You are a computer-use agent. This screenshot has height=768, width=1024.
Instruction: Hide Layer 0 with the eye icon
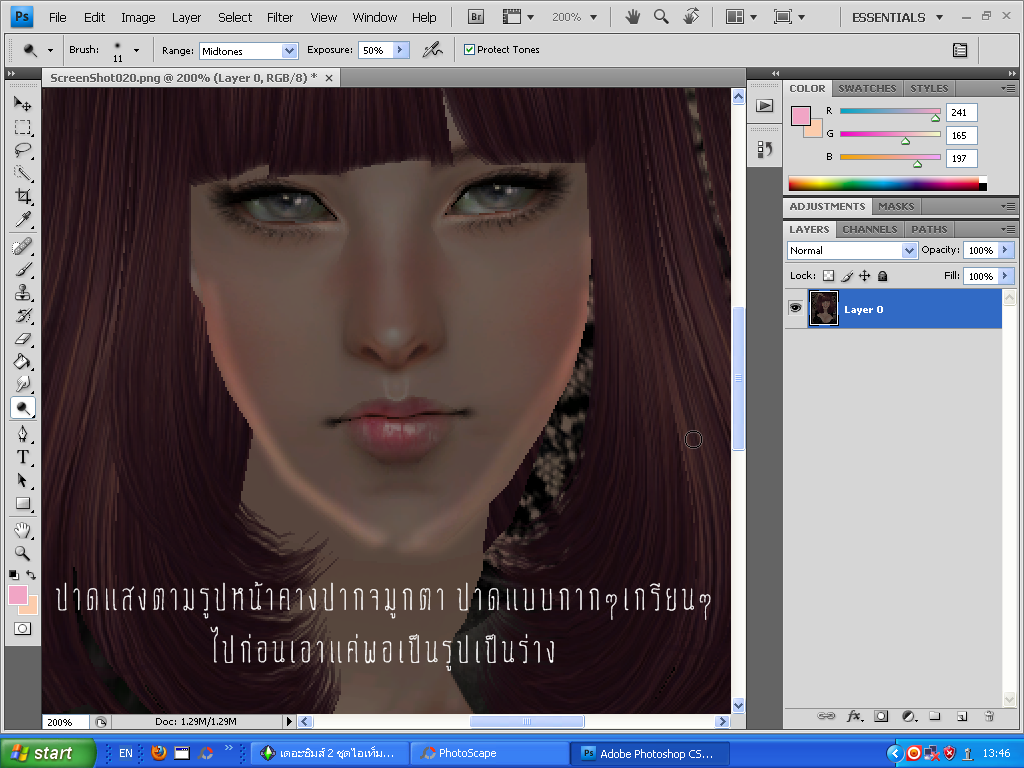(795, 308)
